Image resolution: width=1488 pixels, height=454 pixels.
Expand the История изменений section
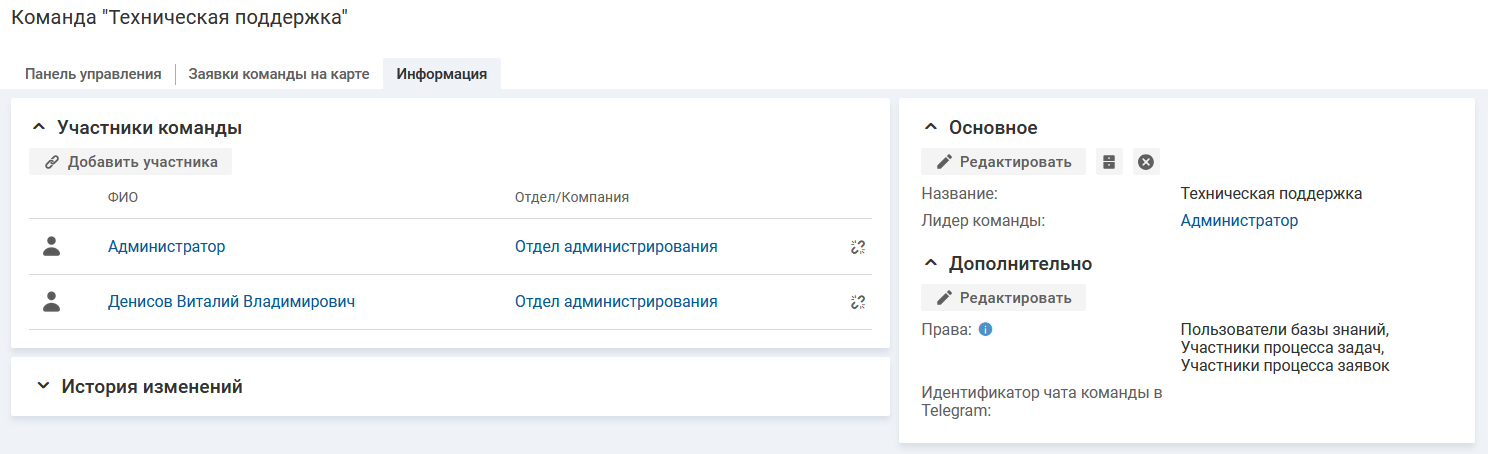tap(42, 386)
